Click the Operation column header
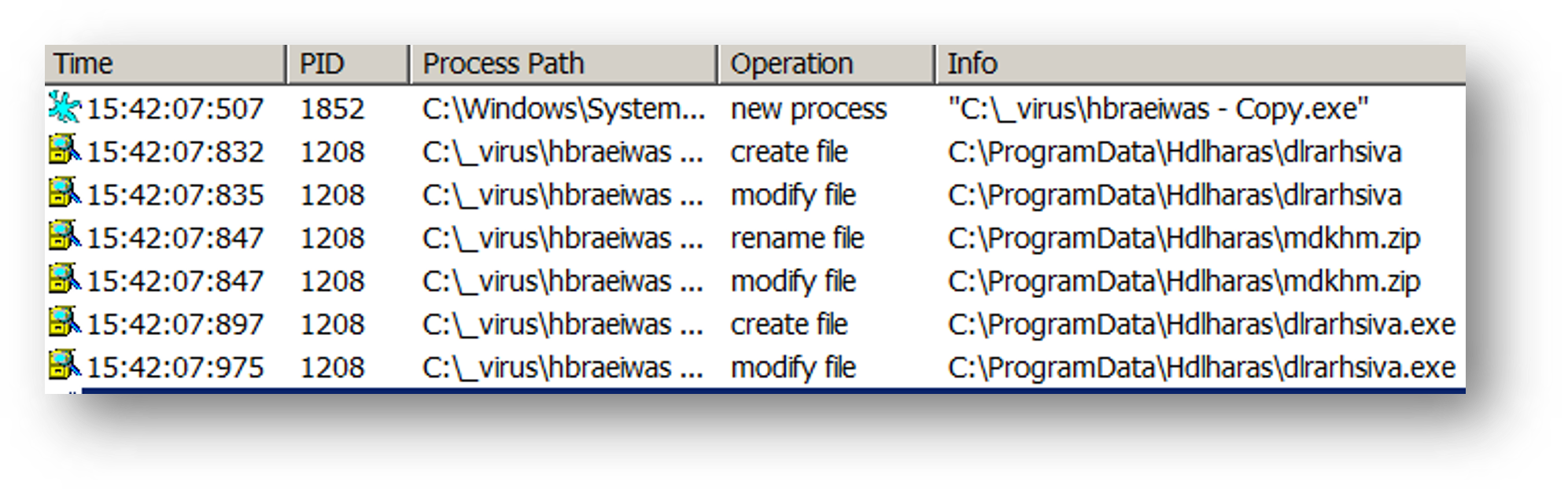Image resolution: width=1568 pixels, height=493 pixels. 825,64
